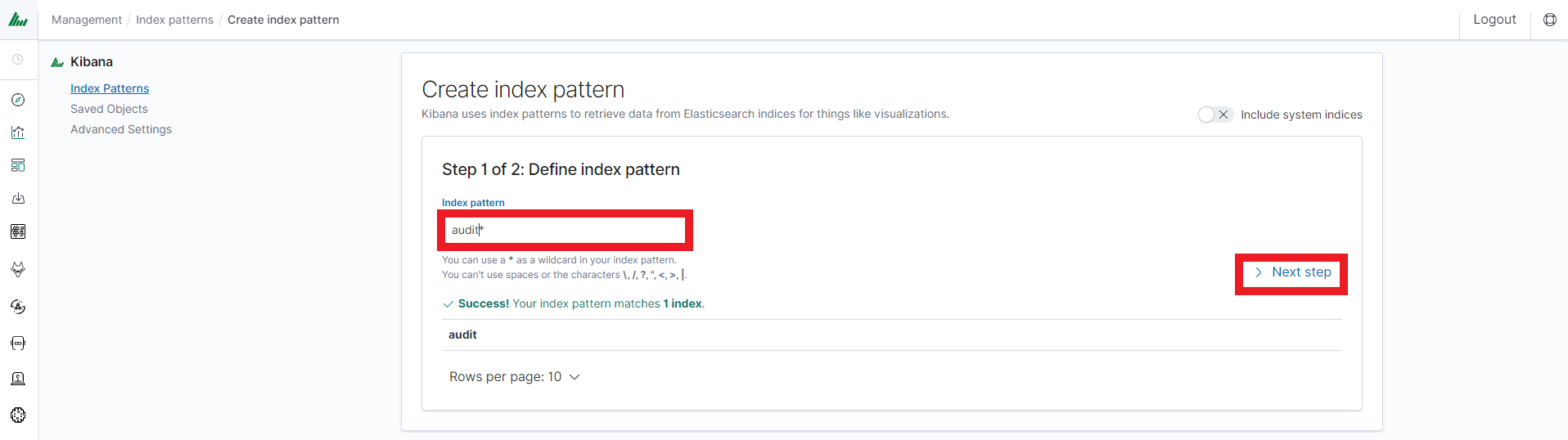
Task: Click the Kibana logo at top left
Action: tap(18, 20)
